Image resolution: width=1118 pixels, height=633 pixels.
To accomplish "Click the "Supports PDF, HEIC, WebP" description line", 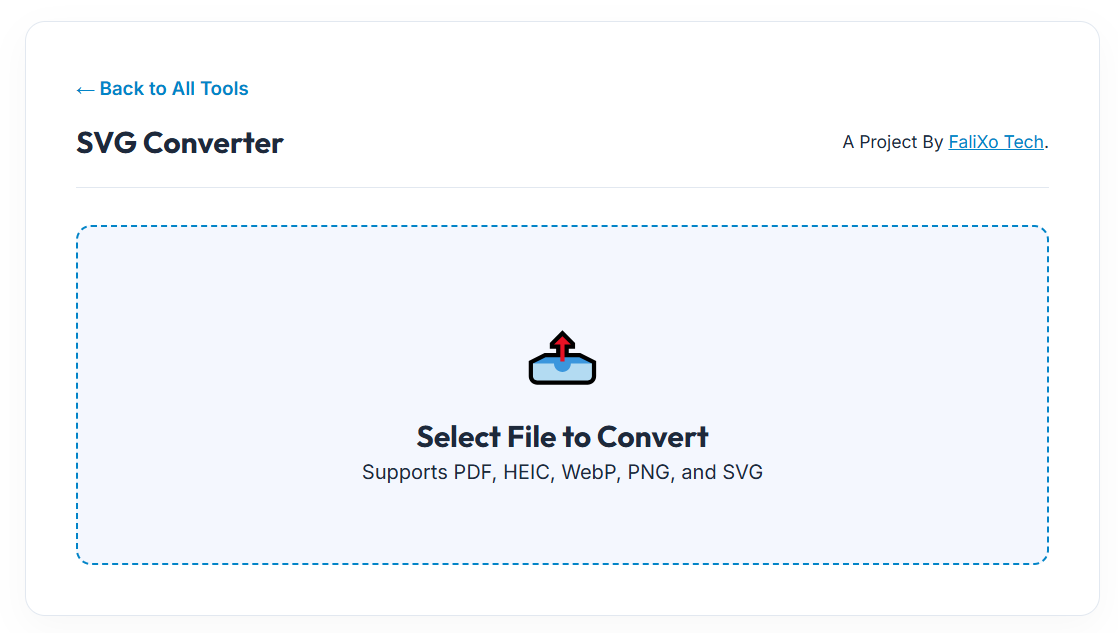I will tap(562, 472).
